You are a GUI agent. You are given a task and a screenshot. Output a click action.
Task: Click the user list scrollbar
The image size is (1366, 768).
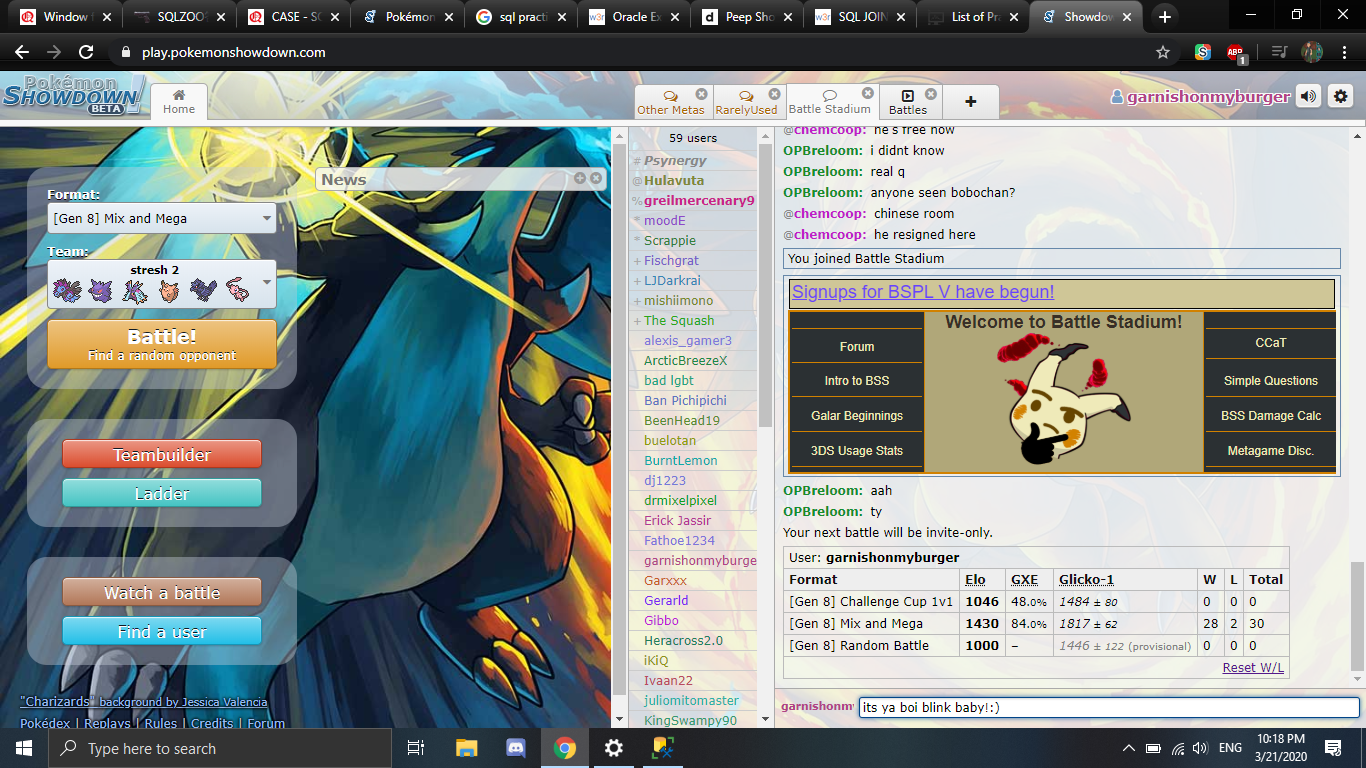pos(765,285)
